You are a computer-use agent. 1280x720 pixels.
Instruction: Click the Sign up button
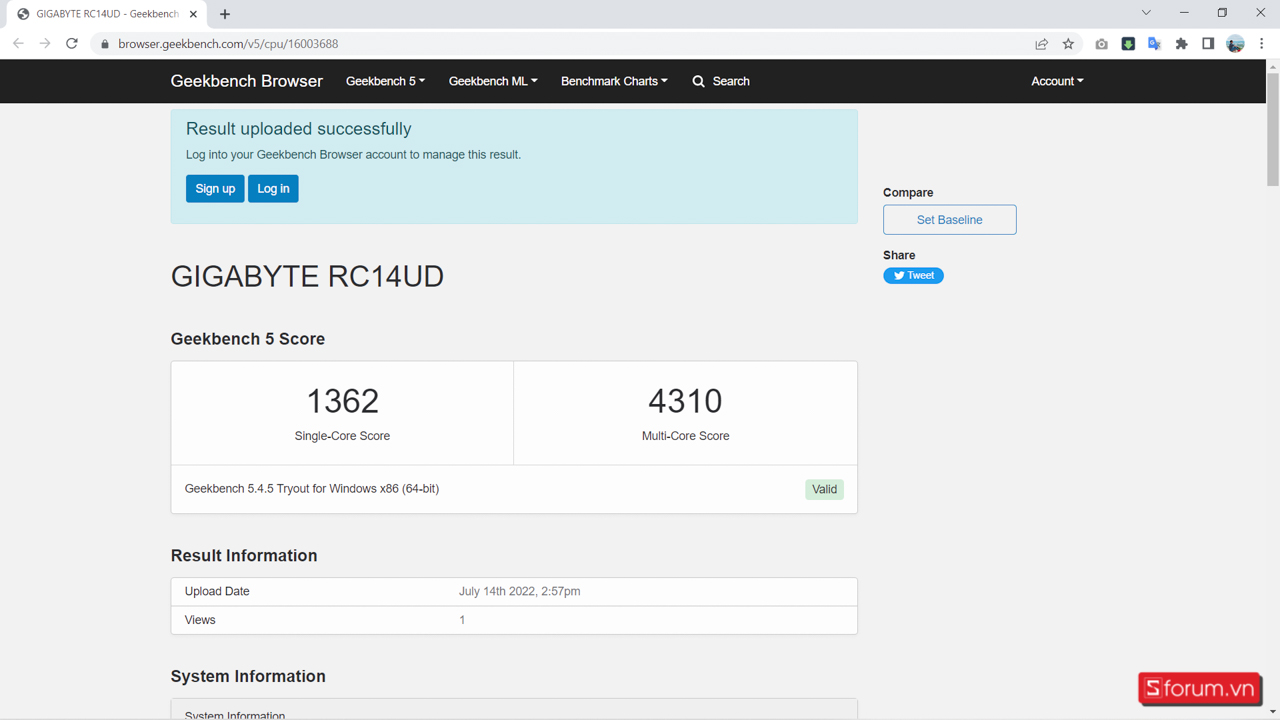(x=215, y=189)
